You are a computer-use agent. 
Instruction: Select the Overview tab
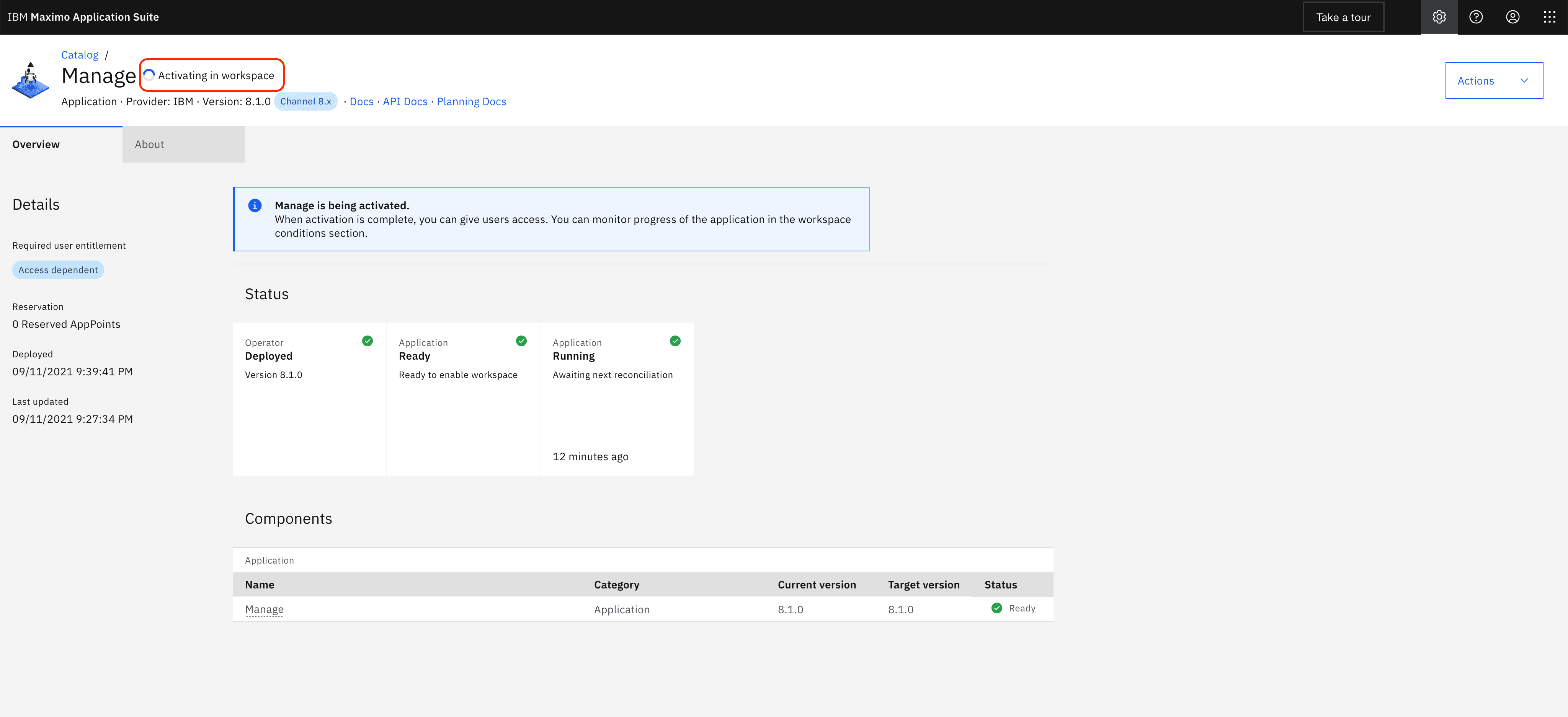pos(61,144)
